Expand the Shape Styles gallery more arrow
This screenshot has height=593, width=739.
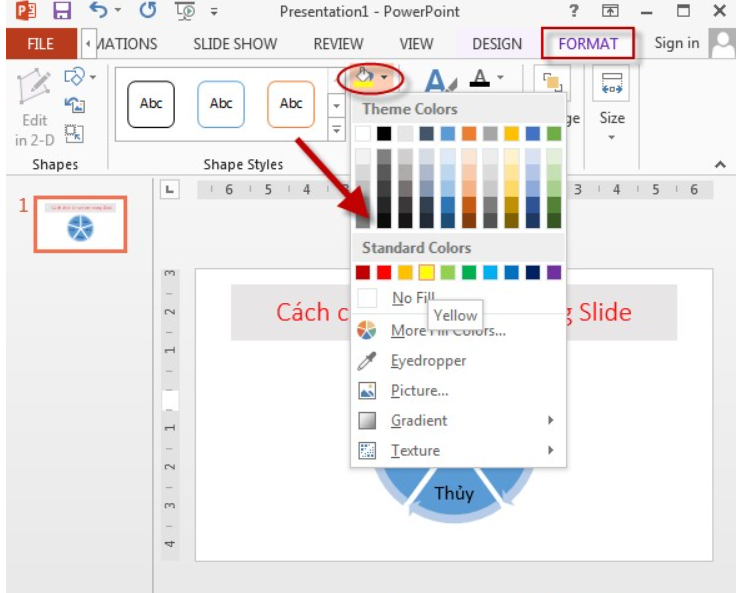pos(336,129)
